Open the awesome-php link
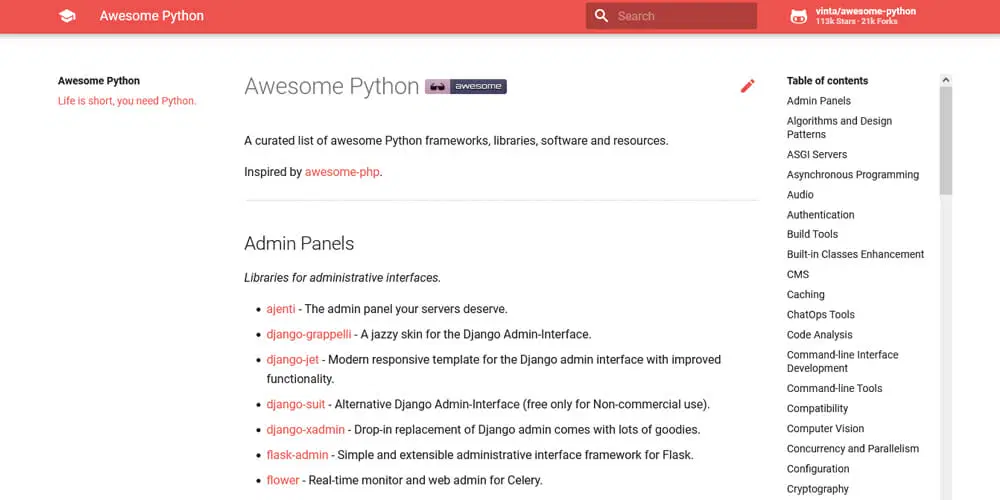The height and width of the screenshot is (500, 1000). tap(342, 172)
